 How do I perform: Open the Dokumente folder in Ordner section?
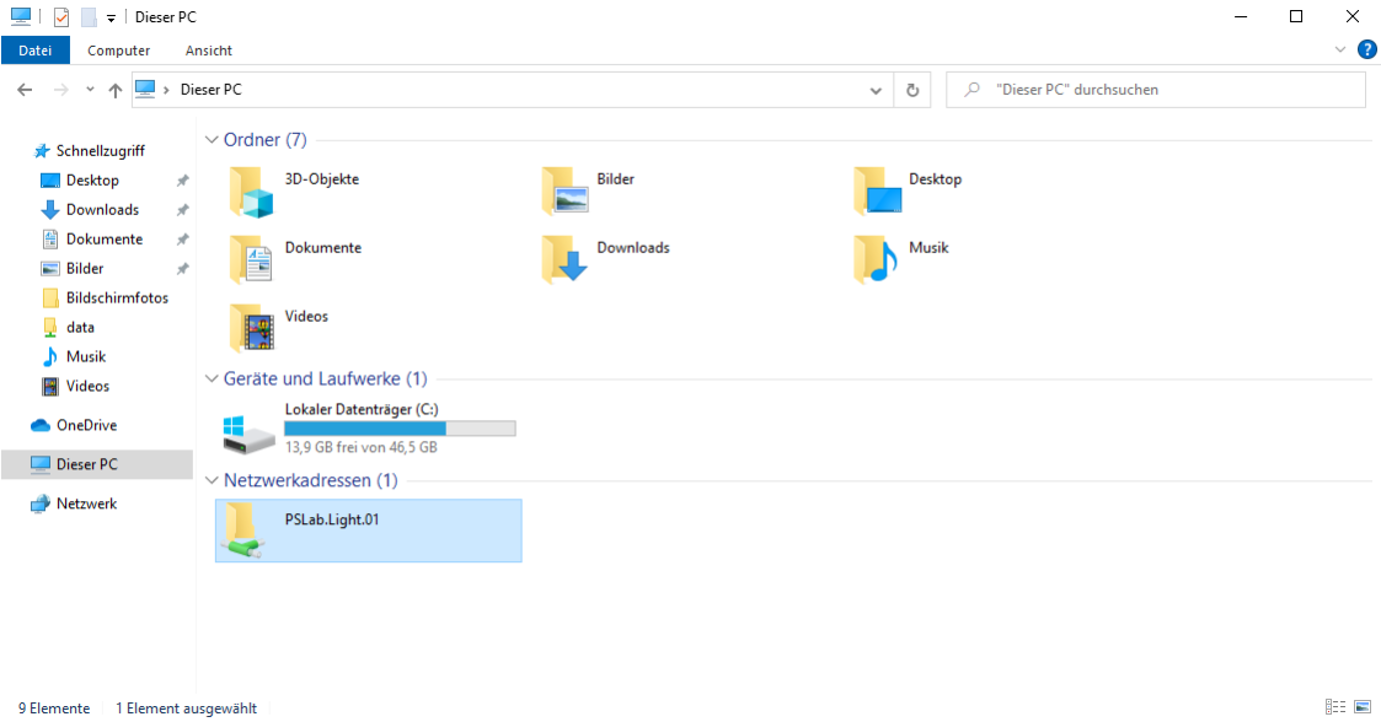[x=251, y=260]
